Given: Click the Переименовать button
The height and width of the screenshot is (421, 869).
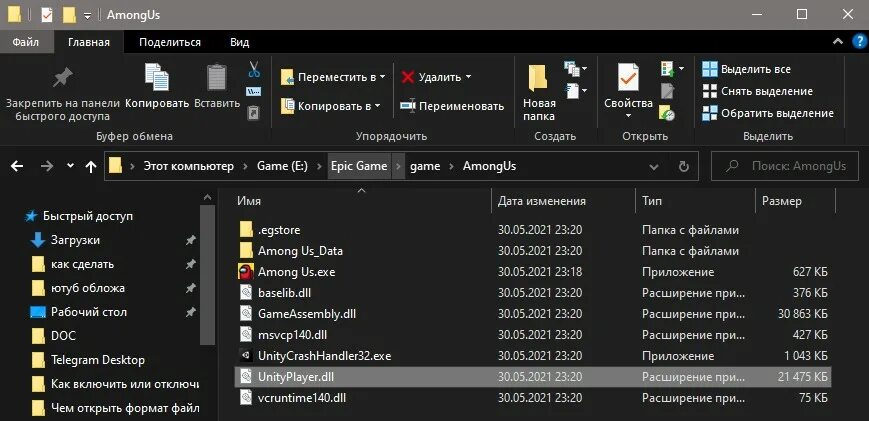Looking at the screenshot, I should [x=452, y=106].
